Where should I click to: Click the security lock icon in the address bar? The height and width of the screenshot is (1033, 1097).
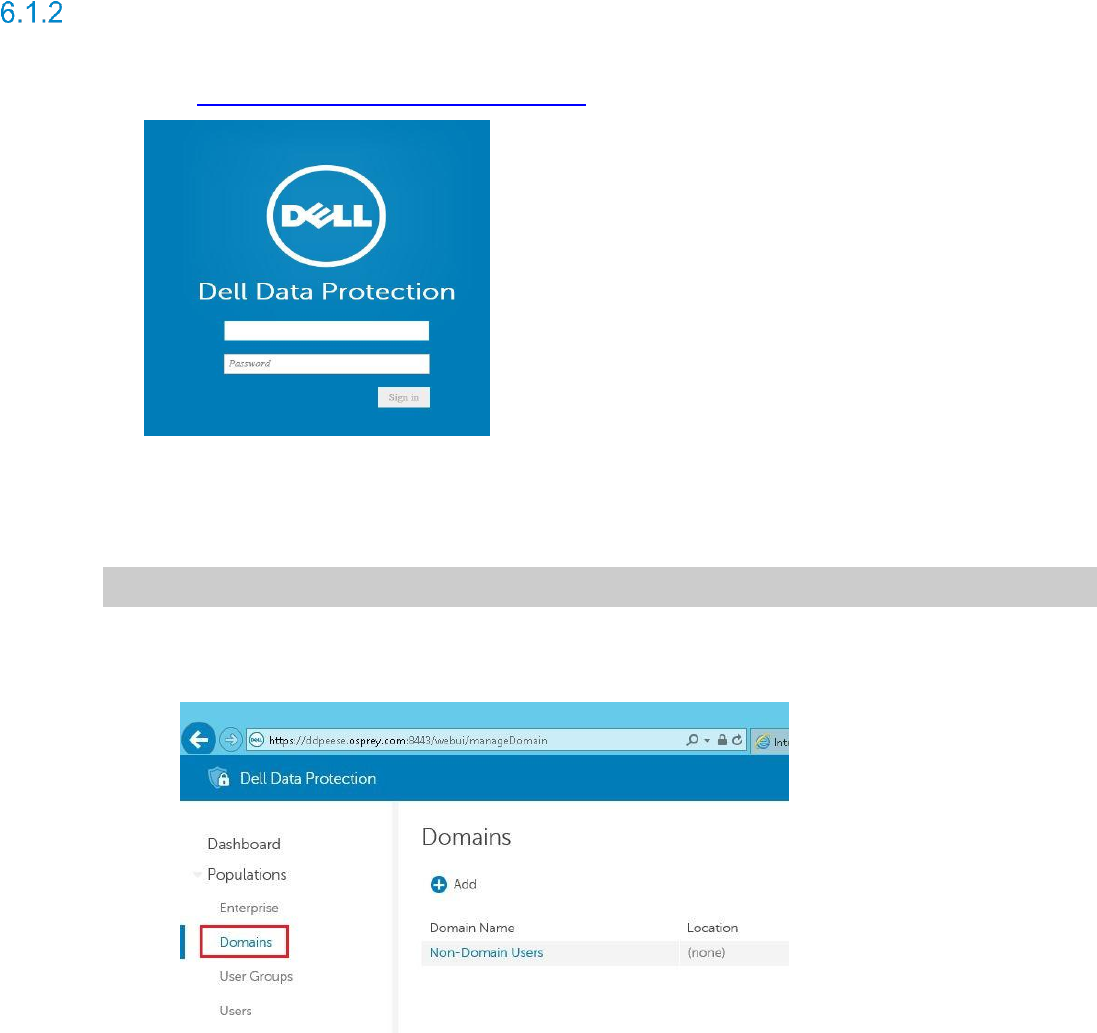[722, 739]
